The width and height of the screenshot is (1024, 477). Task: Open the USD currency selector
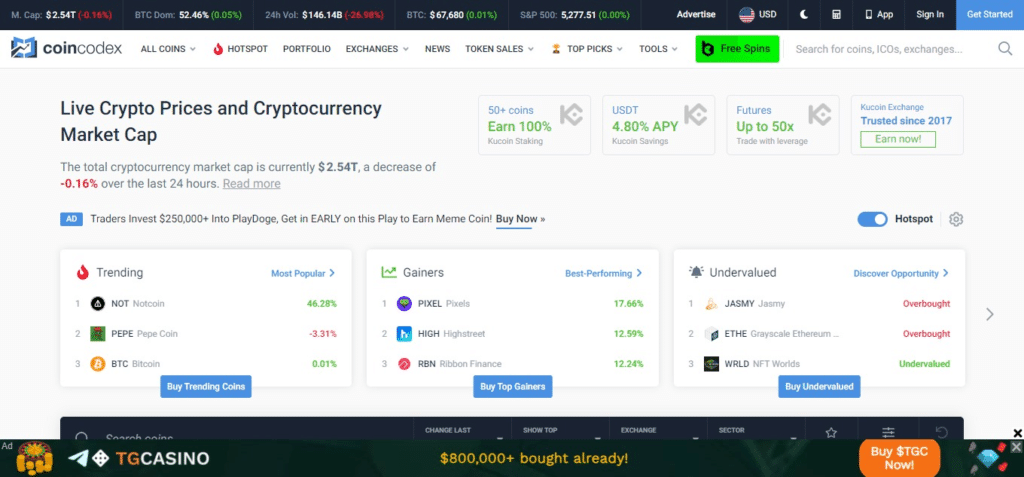[x=757, y=15]
